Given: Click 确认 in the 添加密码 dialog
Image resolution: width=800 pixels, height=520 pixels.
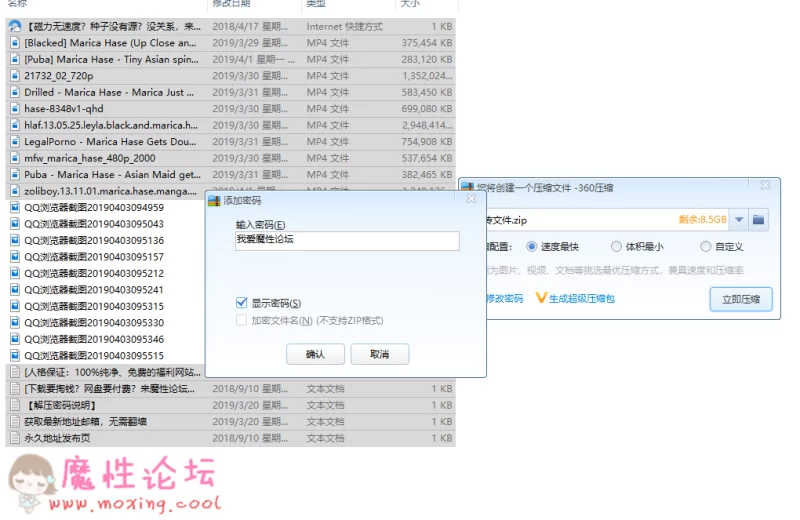Looking at the screenshot, I should [x=315, y=354].
